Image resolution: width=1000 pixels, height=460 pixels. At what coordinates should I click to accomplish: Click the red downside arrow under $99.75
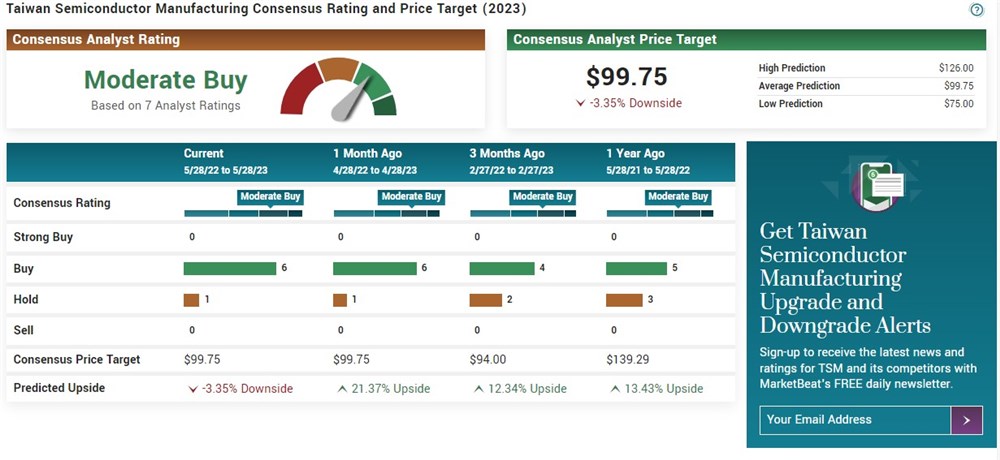(x=581, y=103)
